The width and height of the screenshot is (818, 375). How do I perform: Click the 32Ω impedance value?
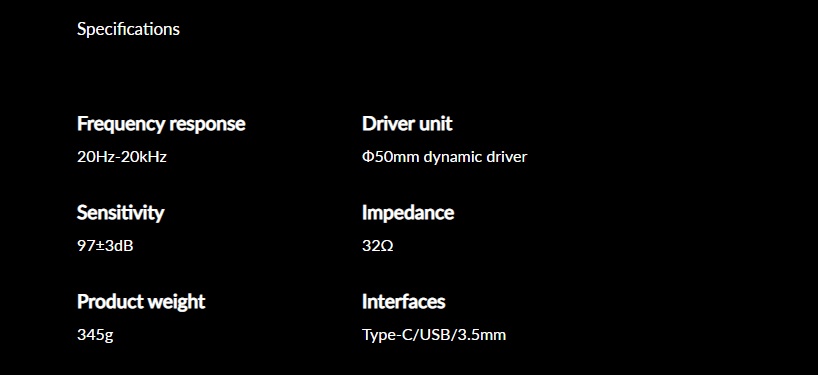tap(378, 246)
